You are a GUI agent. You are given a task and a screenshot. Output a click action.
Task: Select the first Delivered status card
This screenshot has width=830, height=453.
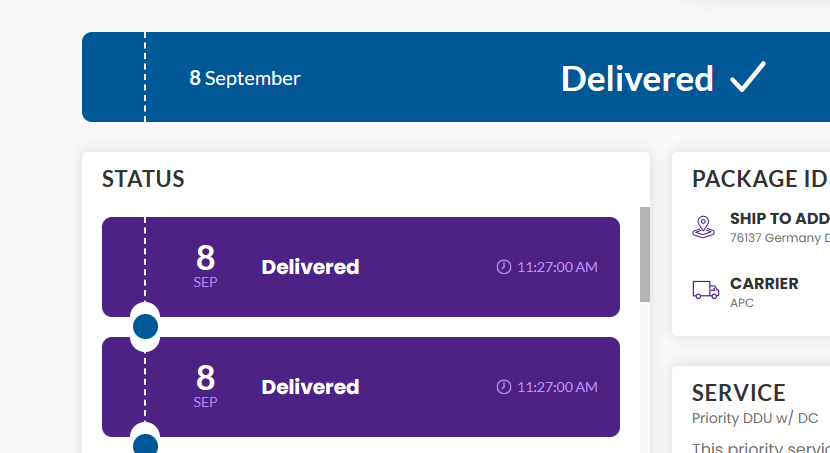click(360, 267)
